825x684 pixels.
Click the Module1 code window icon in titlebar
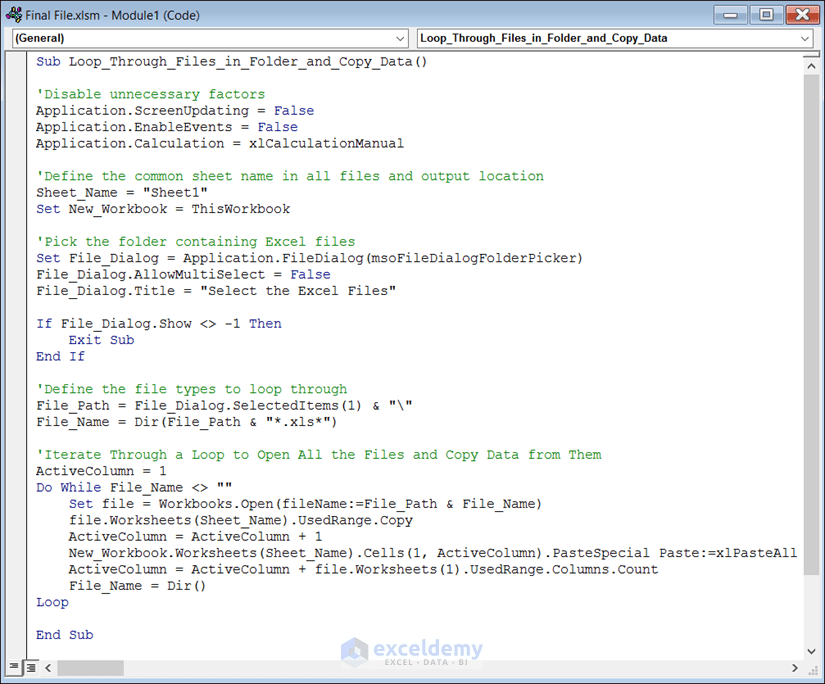tap(11, 15)
